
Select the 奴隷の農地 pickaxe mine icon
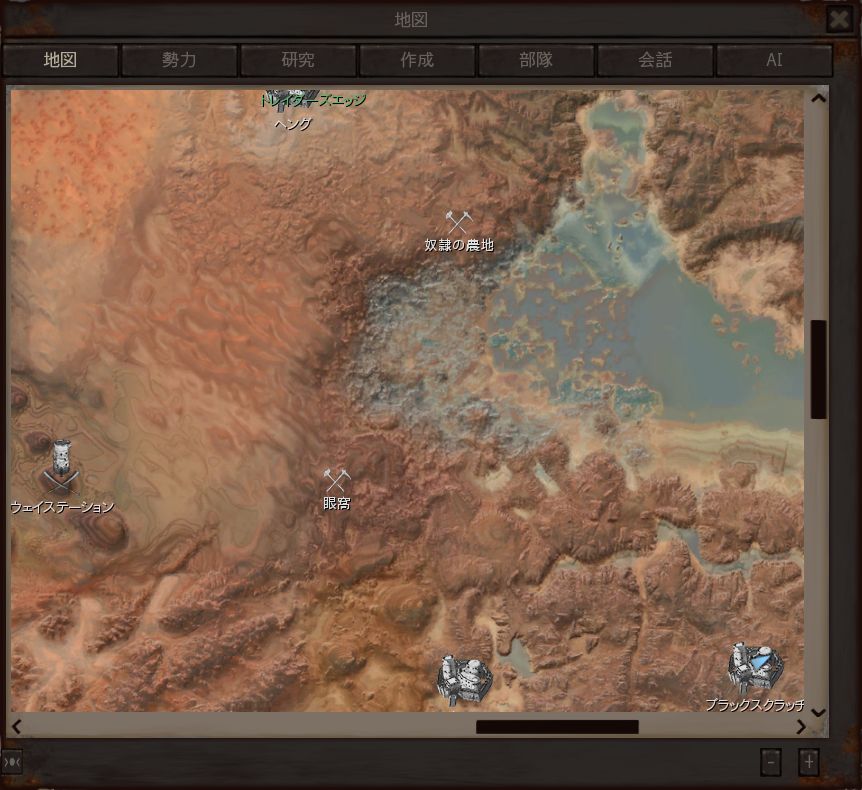point(457,222)
